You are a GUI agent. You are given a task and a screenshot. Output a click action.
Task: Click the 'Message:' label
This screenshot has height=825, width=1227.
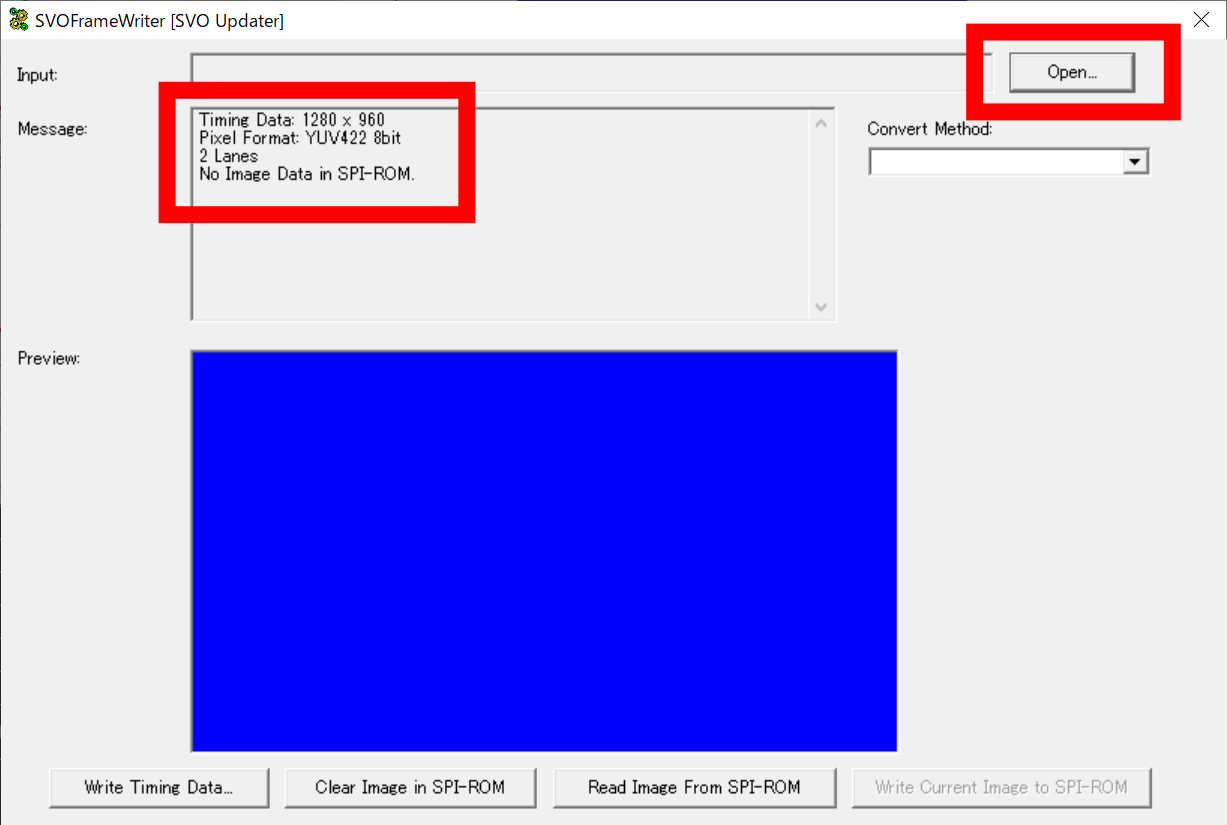[52, 129]
